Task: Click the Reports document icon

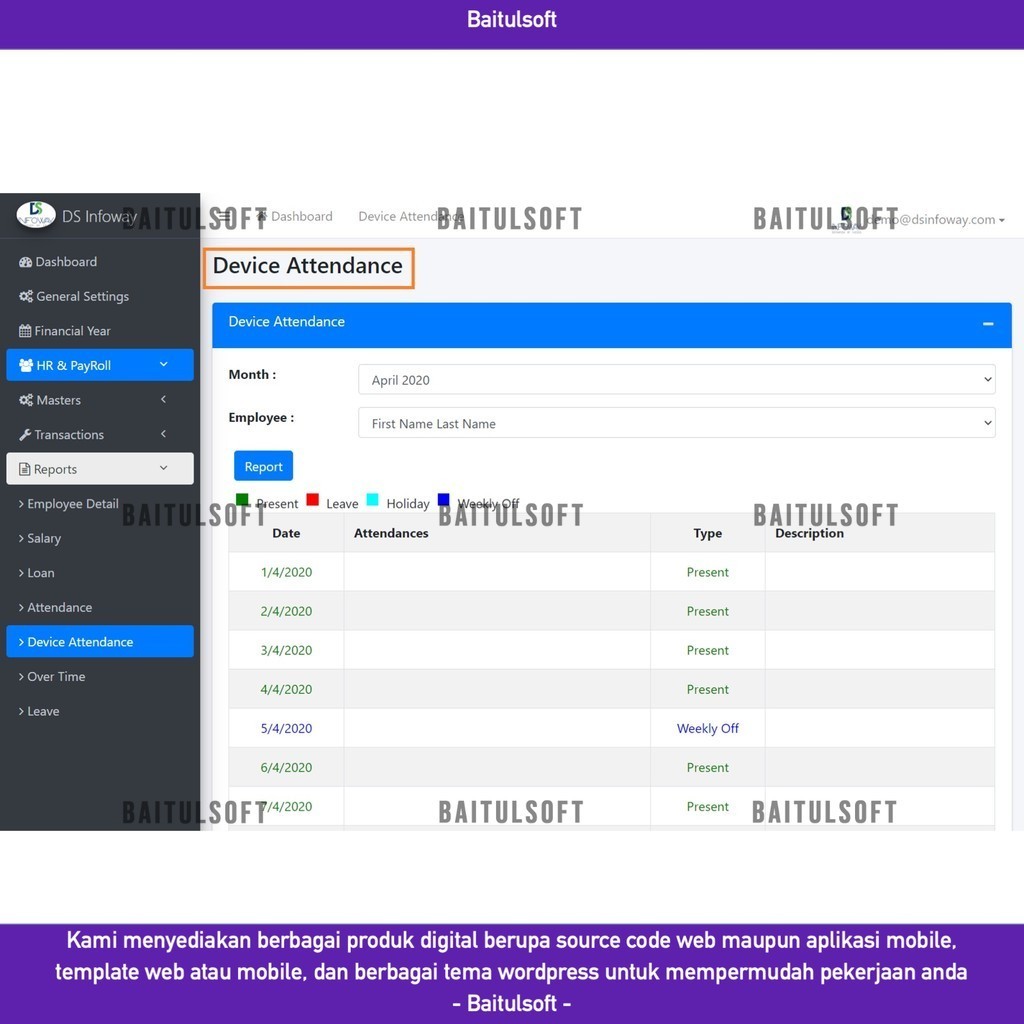Action: (24, 469)
